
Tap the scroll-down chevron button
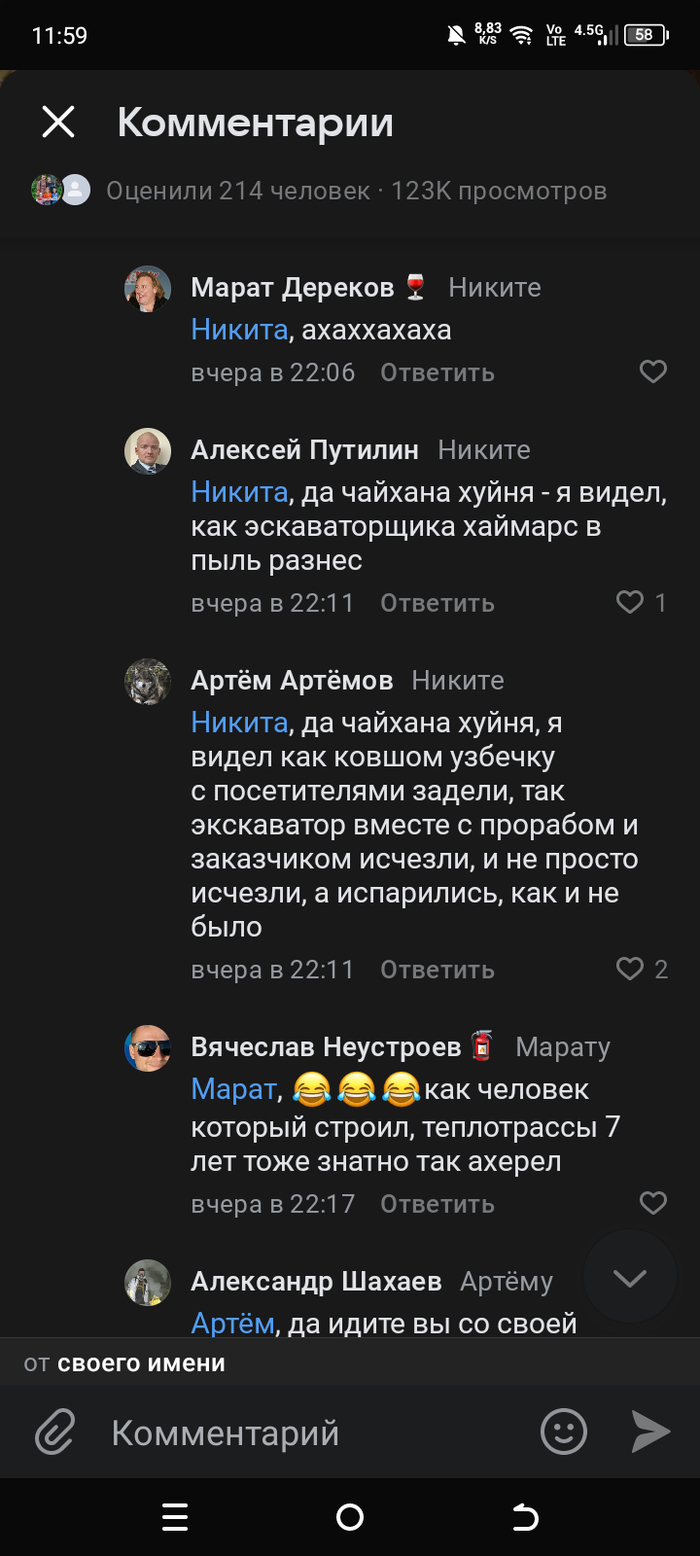(630, 1277)
